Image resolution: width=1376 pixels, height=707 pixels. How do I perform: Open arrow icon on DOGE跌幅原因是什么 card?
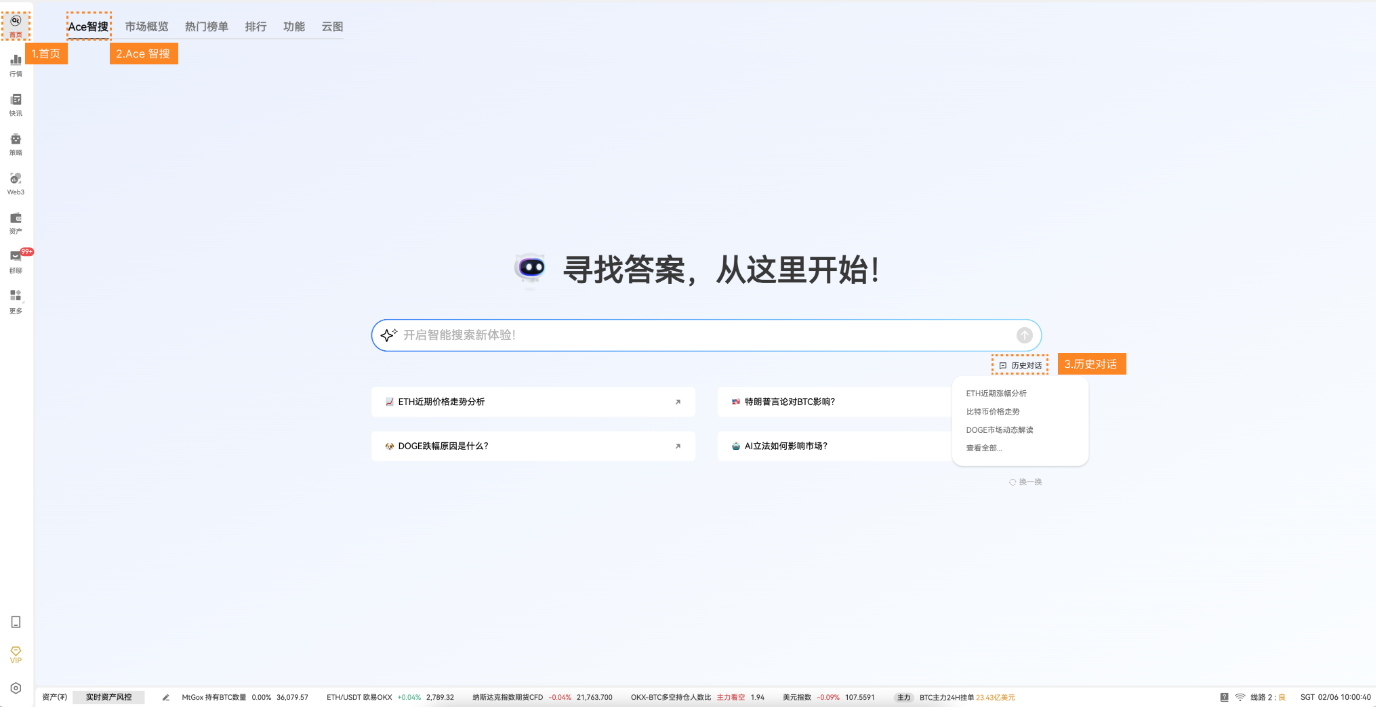677,446
